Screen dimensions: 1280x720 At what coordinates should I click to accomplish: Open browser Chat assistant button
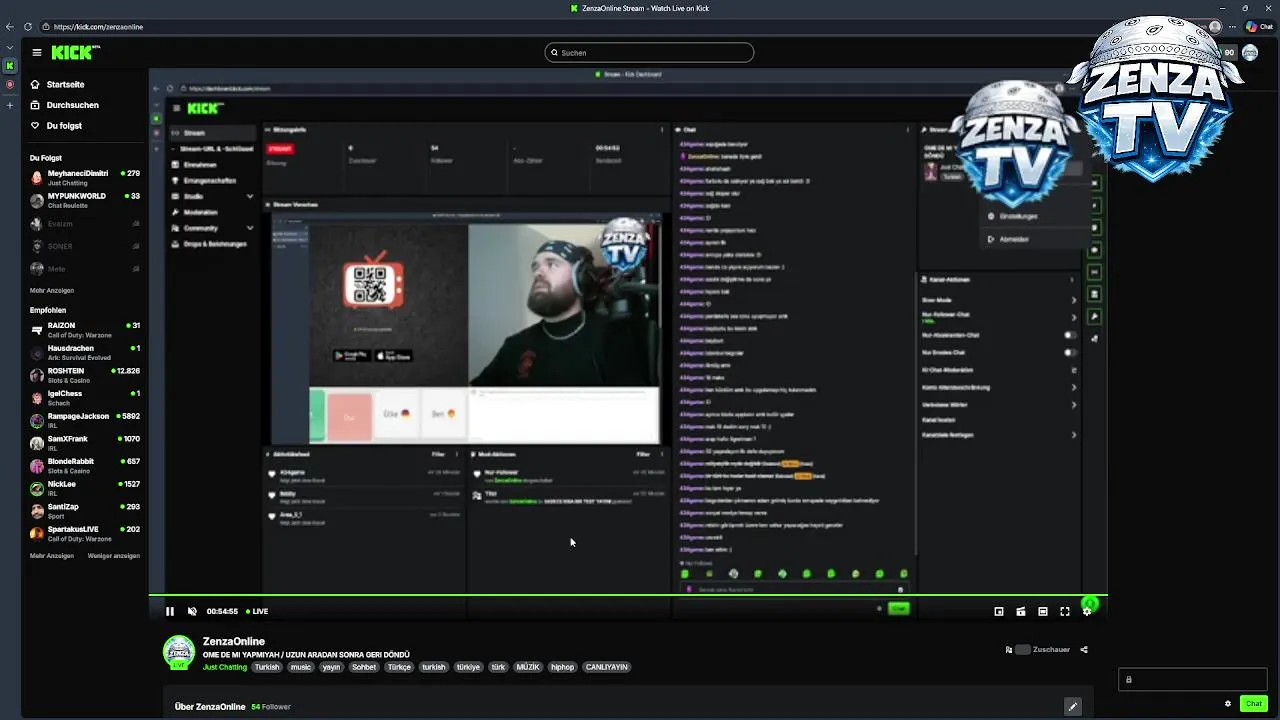(1259, 27)
